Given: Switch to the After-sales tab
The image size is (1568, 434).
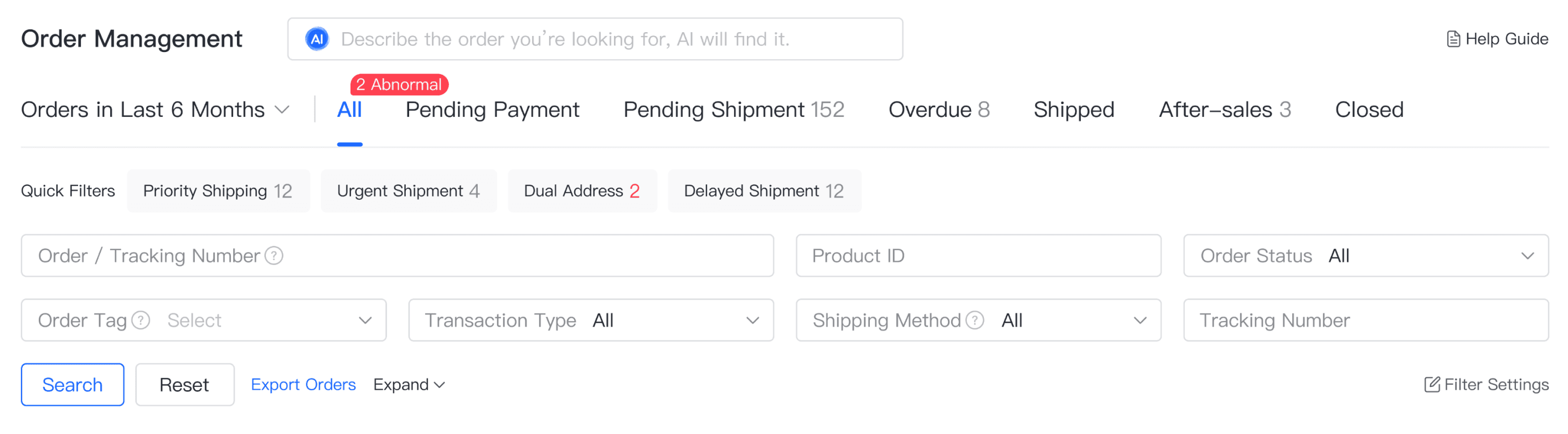Looking at the screenshot, I should [1224, 110].
